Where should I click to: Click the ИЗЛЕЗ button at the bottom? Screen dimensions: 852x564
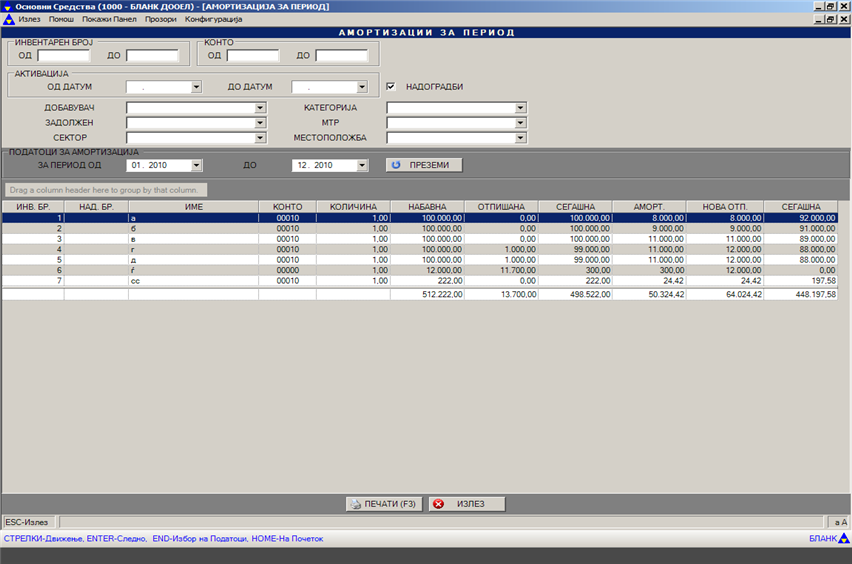point(468,504)
